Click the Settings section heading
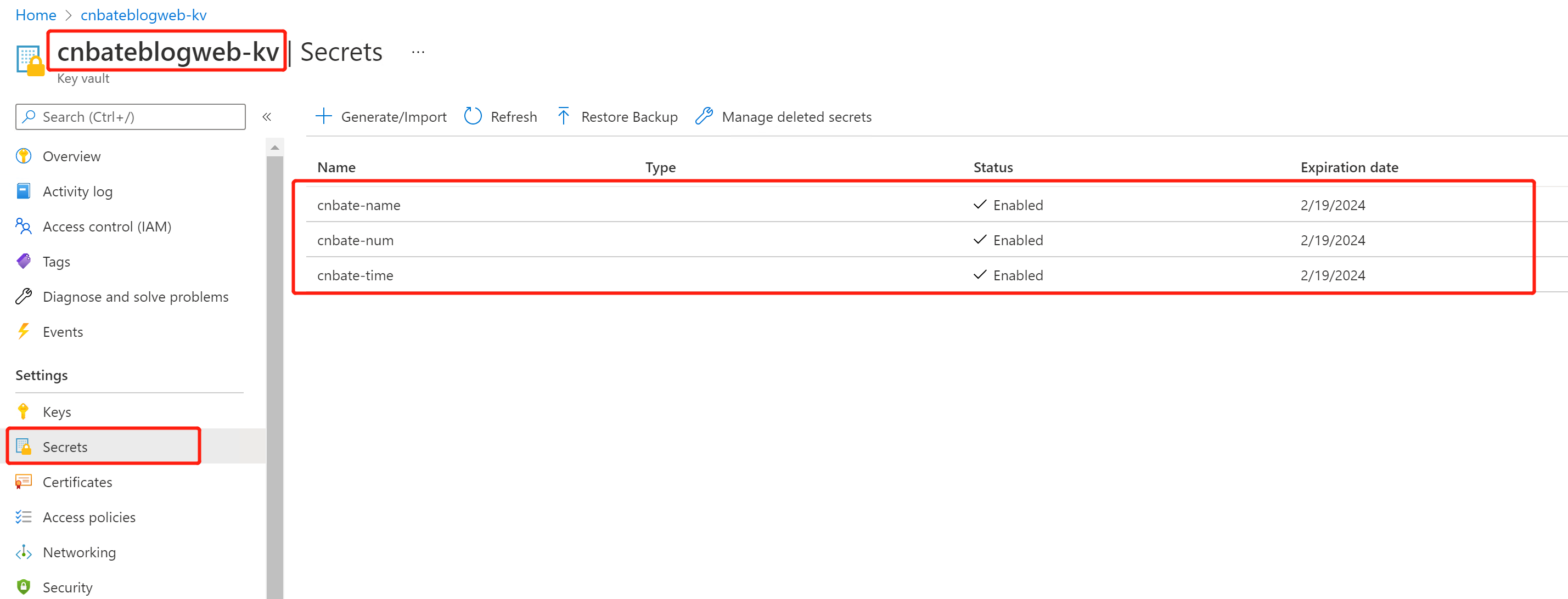This screenshot has height=599, width=1568. pyautogui.click(x=41, y=375)
